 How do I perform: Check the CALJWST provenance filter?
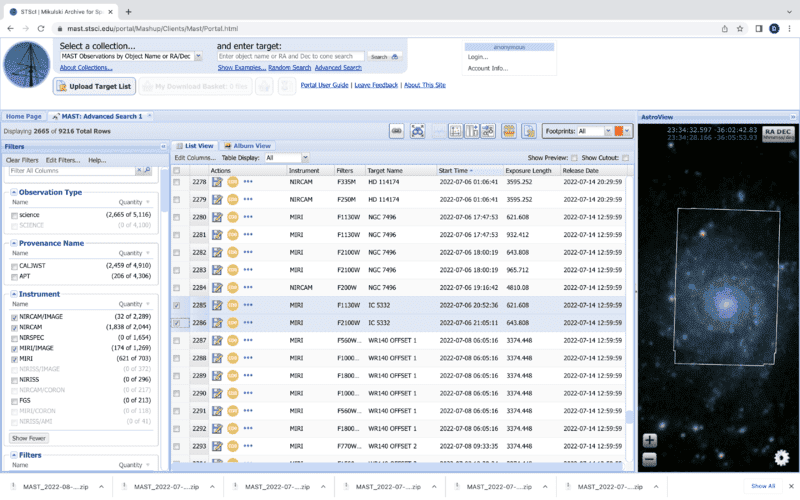[14, 266]
